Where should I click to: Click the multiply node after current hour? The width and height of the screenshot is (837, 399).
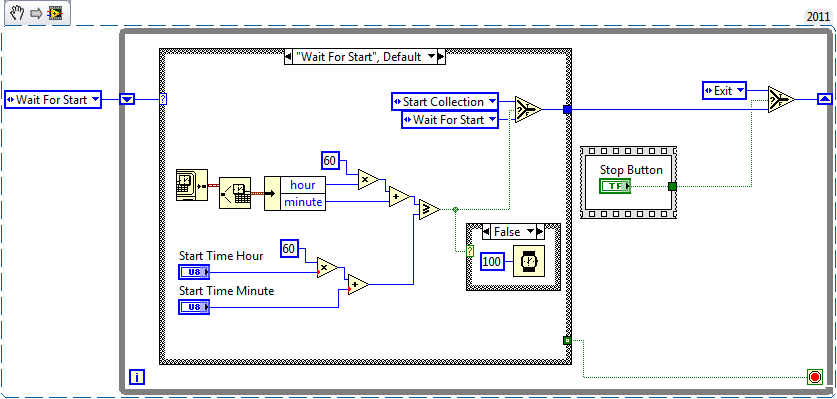[x=368, y=180]
